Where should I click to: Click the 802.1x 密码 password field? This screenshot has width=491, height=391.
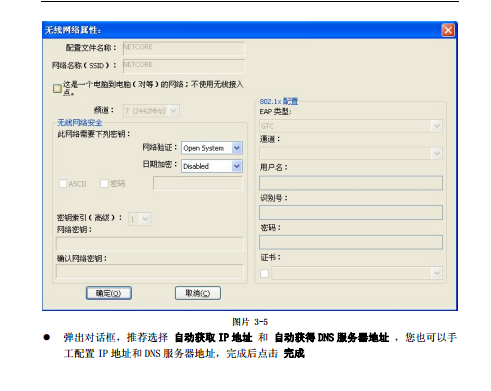click(x=351, y=242)
